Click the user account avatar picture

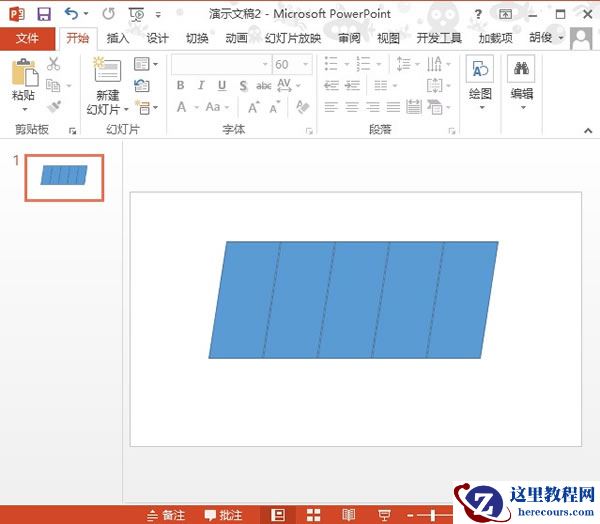(x=581, y=38)
